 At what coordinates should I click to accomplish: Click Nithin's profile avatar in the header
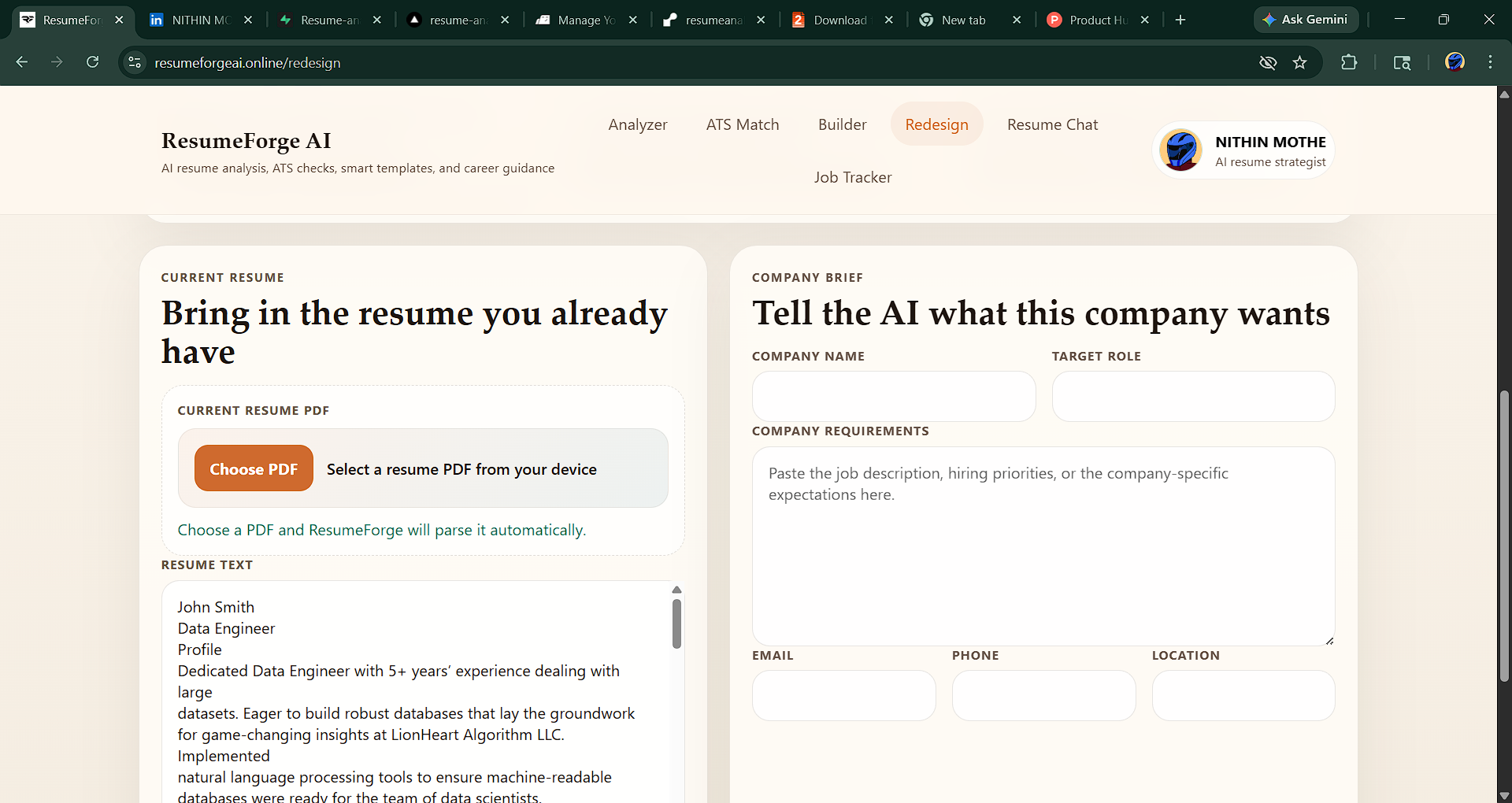click(1180, 150)
